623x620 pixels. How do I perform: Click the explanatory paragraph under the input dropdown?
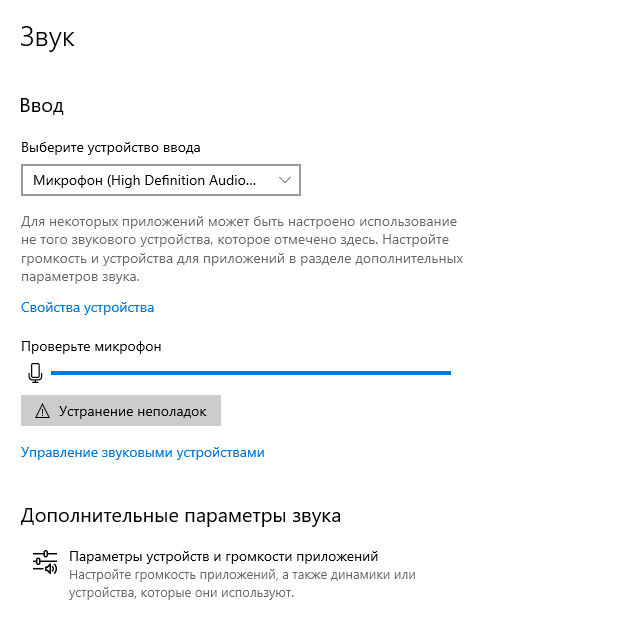(240, 248)
